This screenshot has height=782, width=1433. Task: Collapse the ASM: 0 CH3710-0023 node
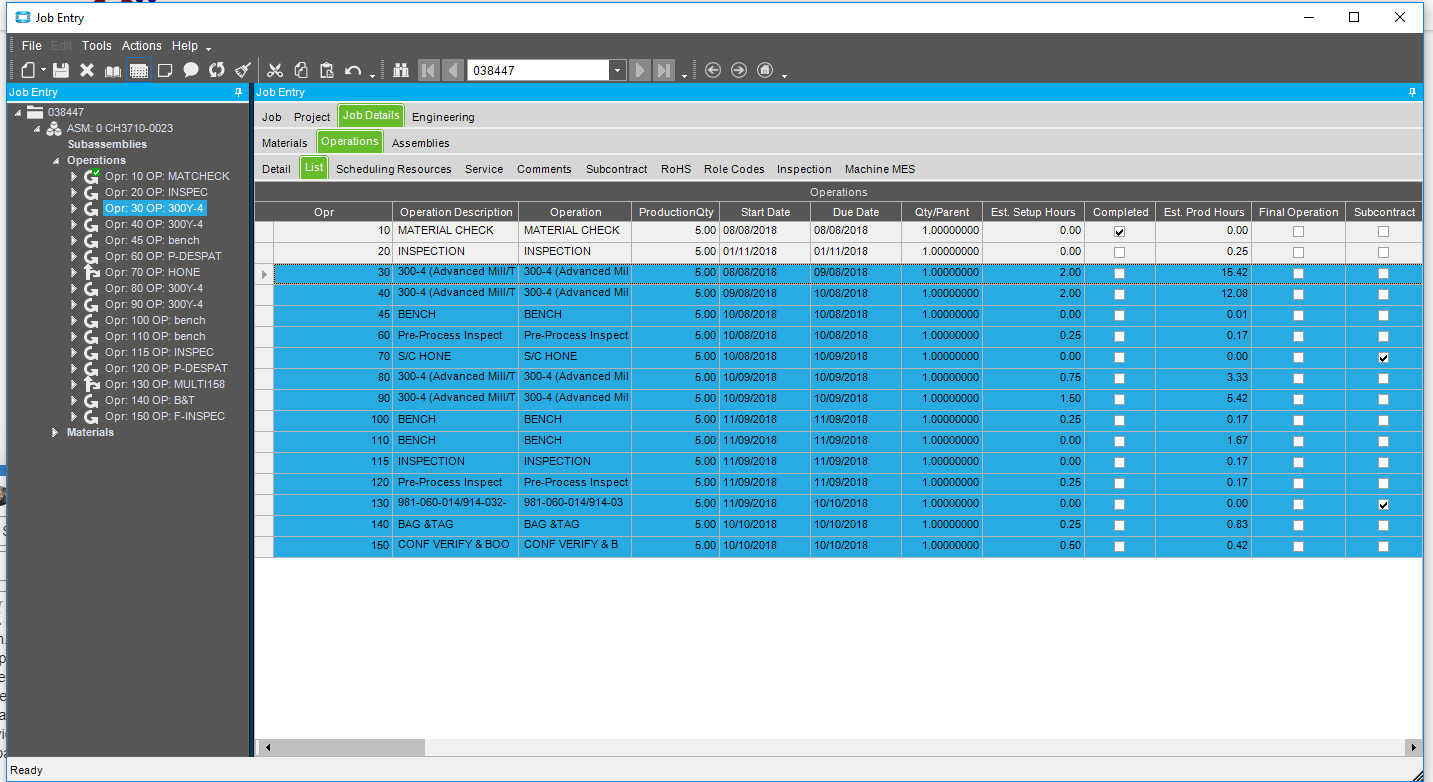coord(37,128)
